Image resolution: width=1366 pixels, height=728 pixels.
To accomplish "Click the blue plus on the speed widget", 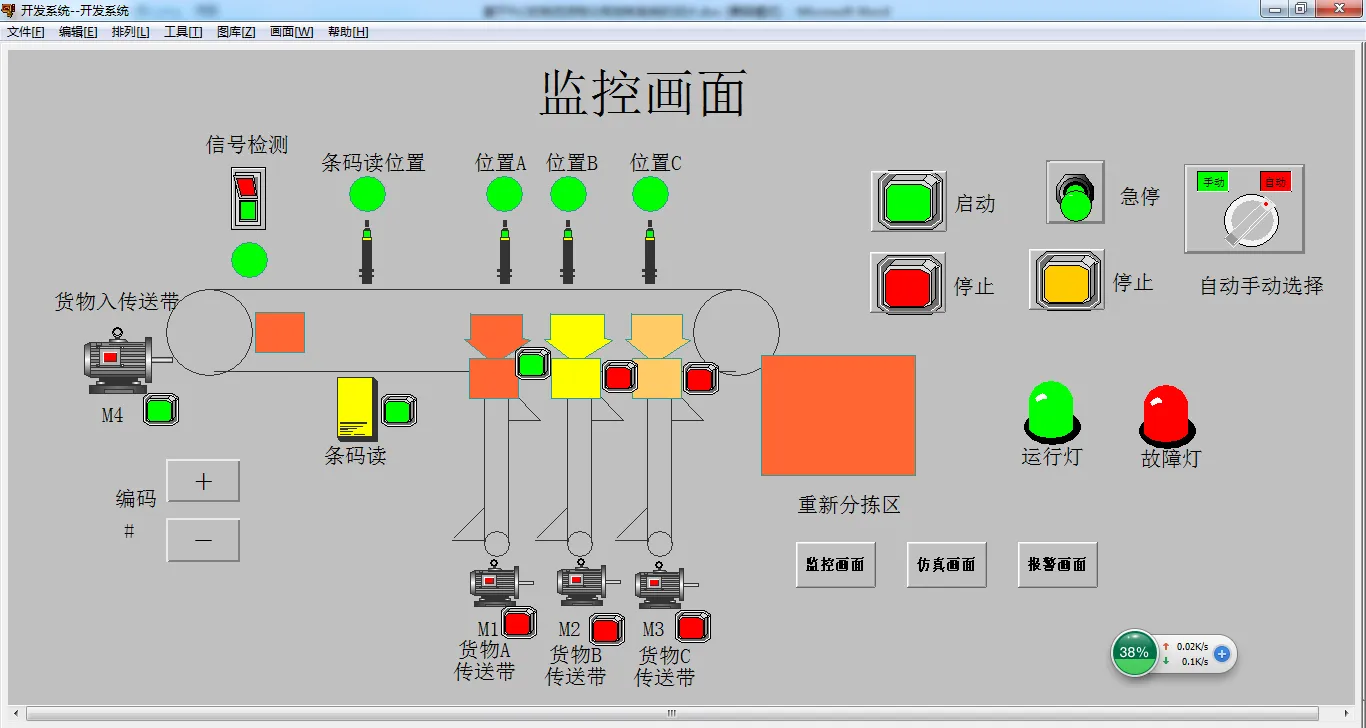I will [x=1221, y=654].
